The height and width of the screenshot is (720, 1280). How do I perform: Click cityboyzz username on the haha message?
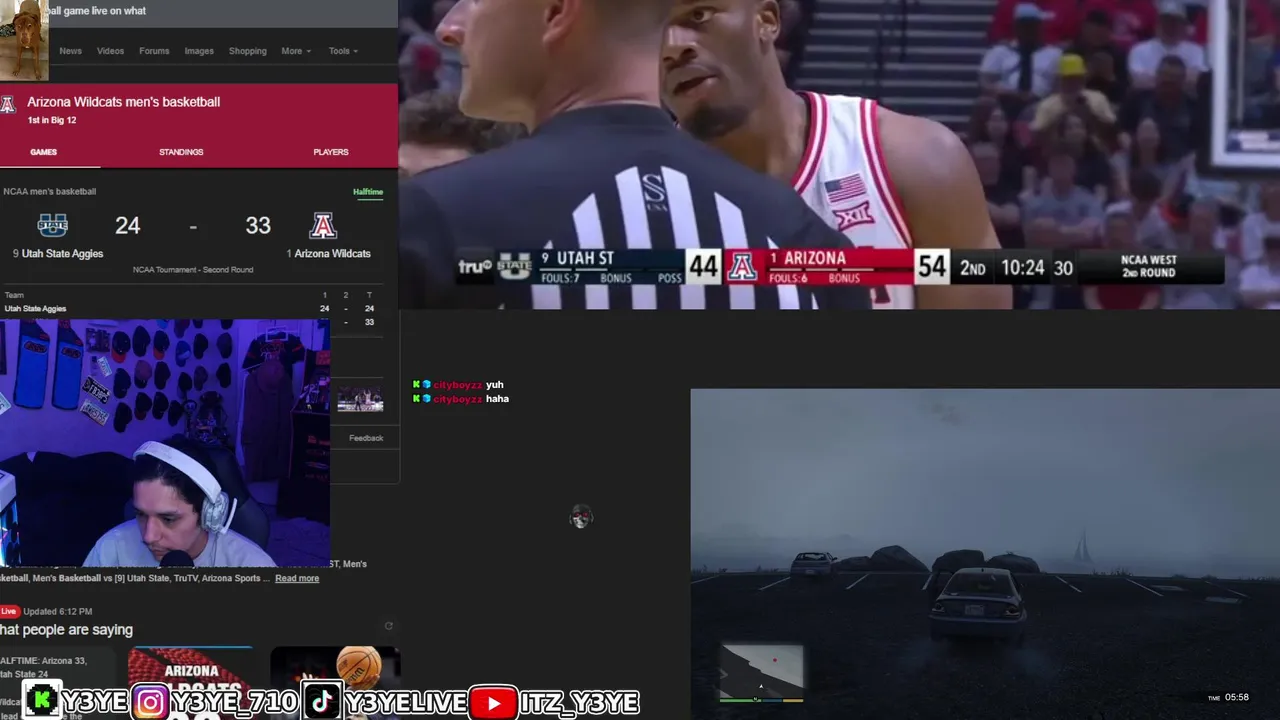tap(457, 399)
